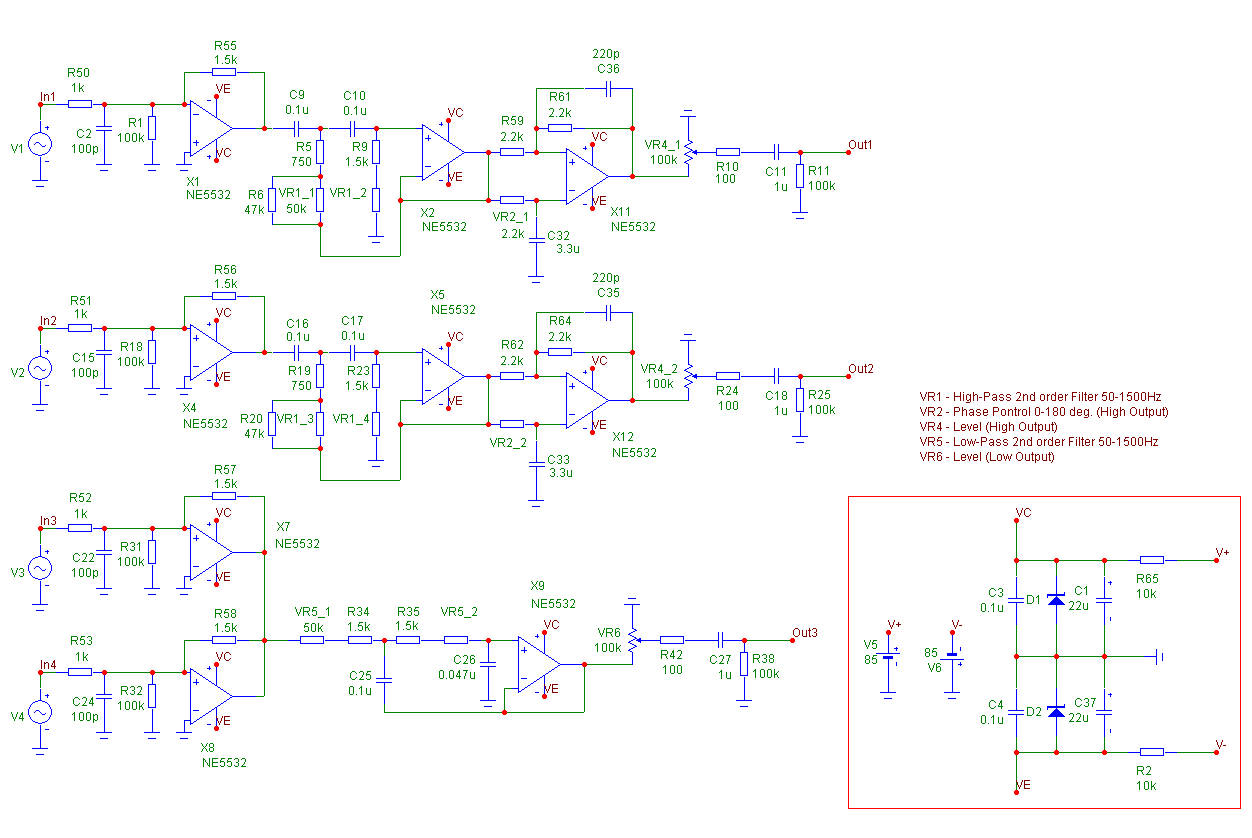Select the Out3 output node label

click(804, 633)
